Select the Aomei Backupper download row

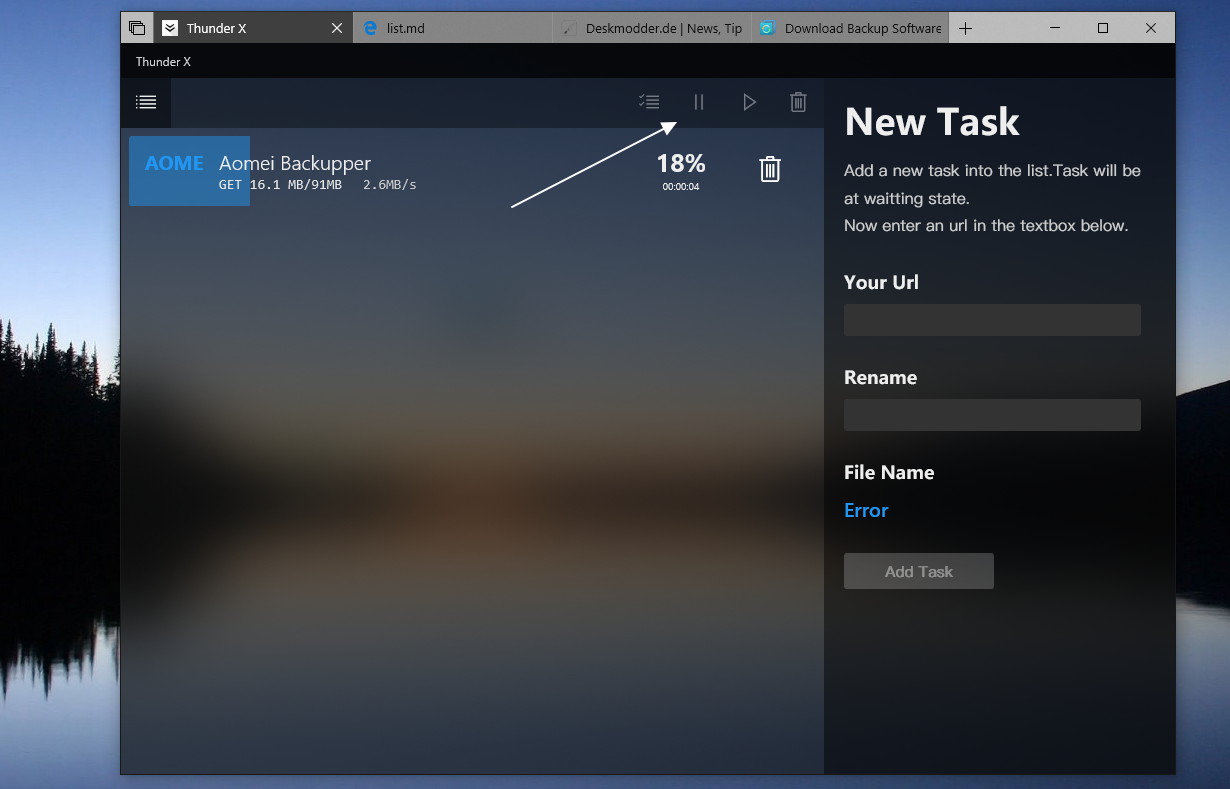click(471, 171)
